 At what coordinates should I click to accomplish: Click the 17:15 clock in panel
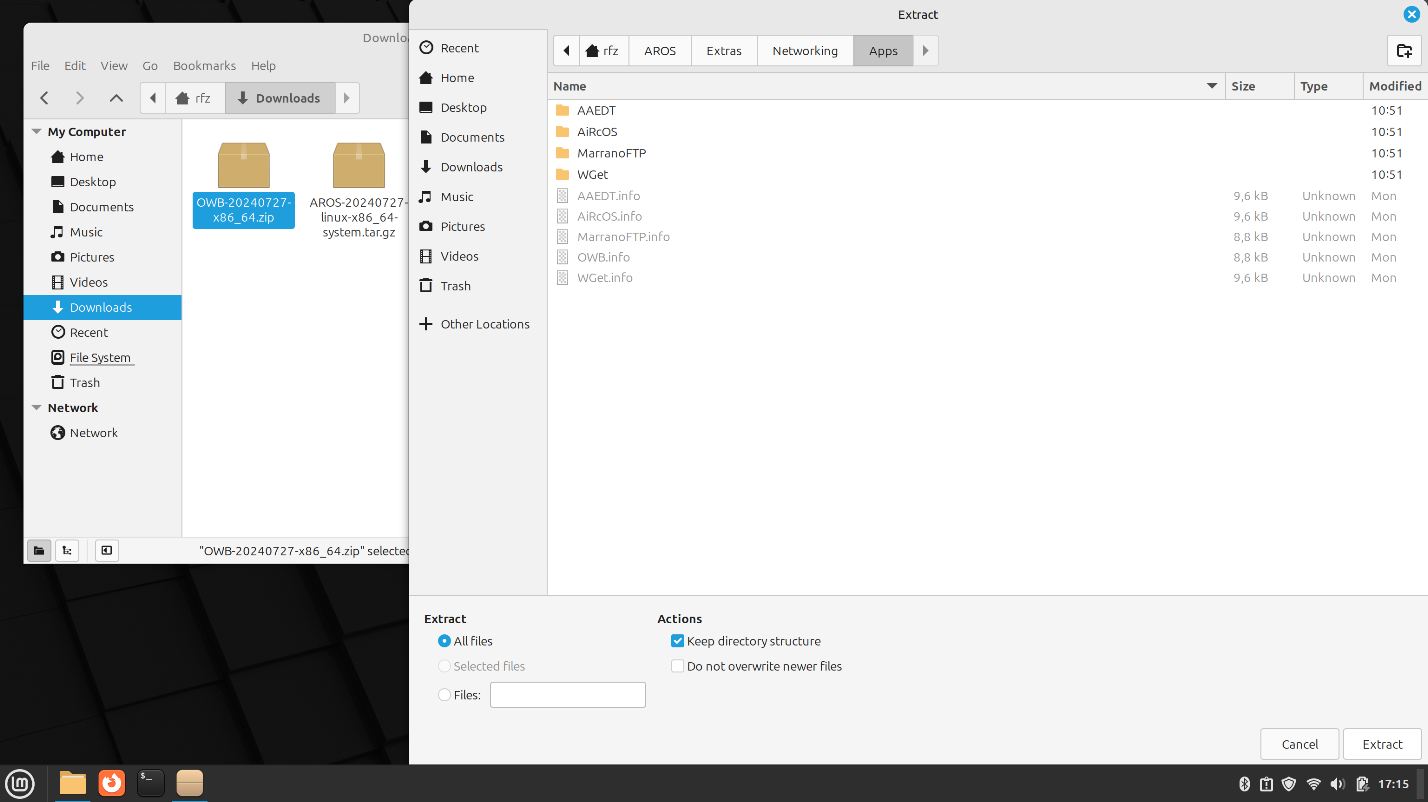coord(1393,784)
